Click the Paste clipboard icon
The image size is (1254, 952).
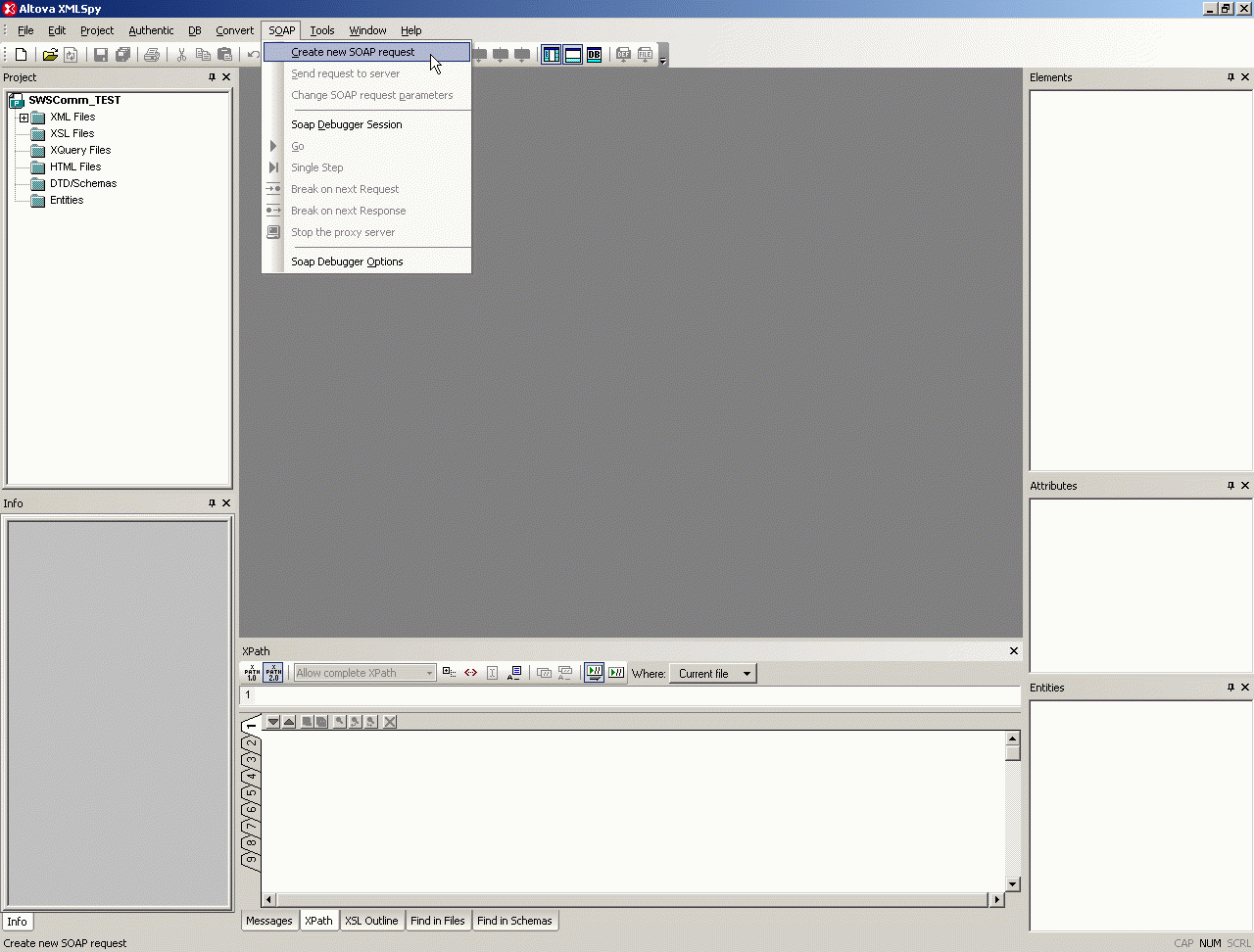[x=224, y=55]
